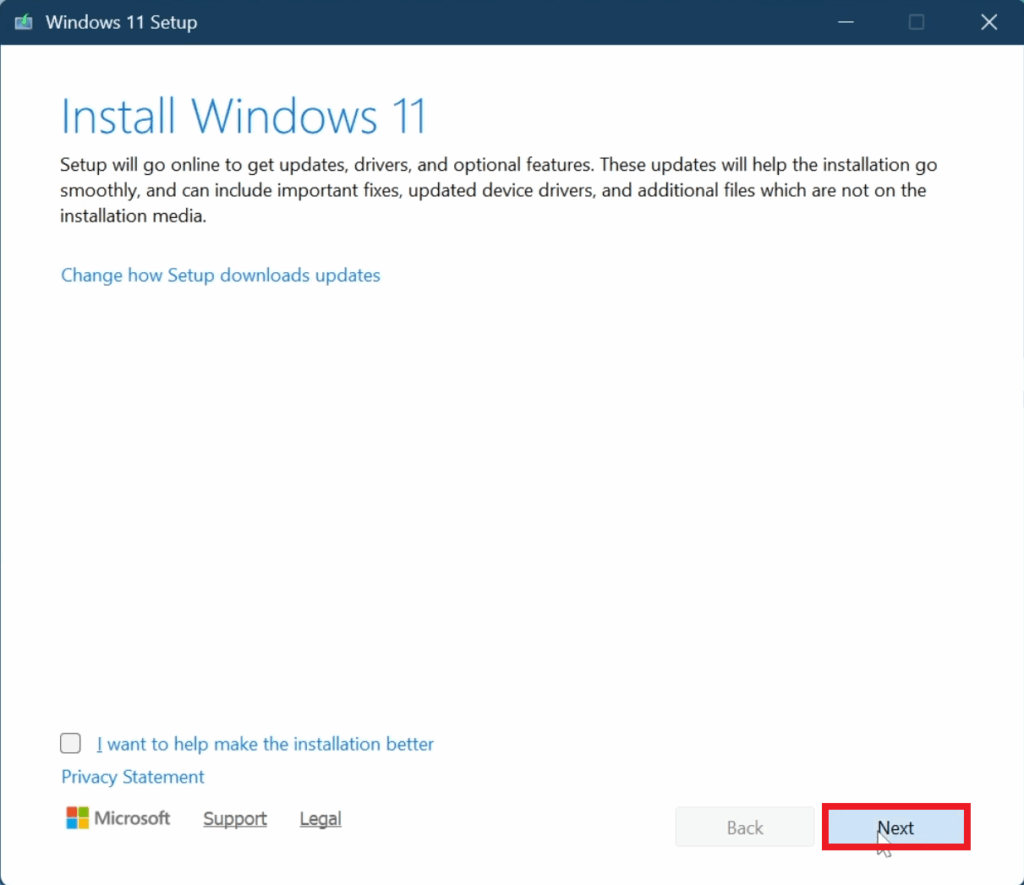This screenshot has width=1024, height=885.
Task: Click the words "installation media." in the description
Action: coord(133,215)
